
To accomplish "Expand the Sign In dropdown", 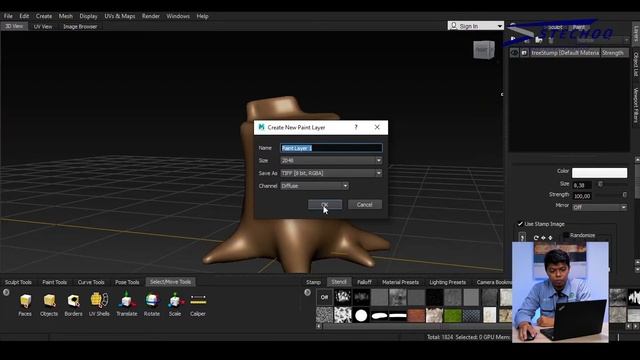I will 500,26.
